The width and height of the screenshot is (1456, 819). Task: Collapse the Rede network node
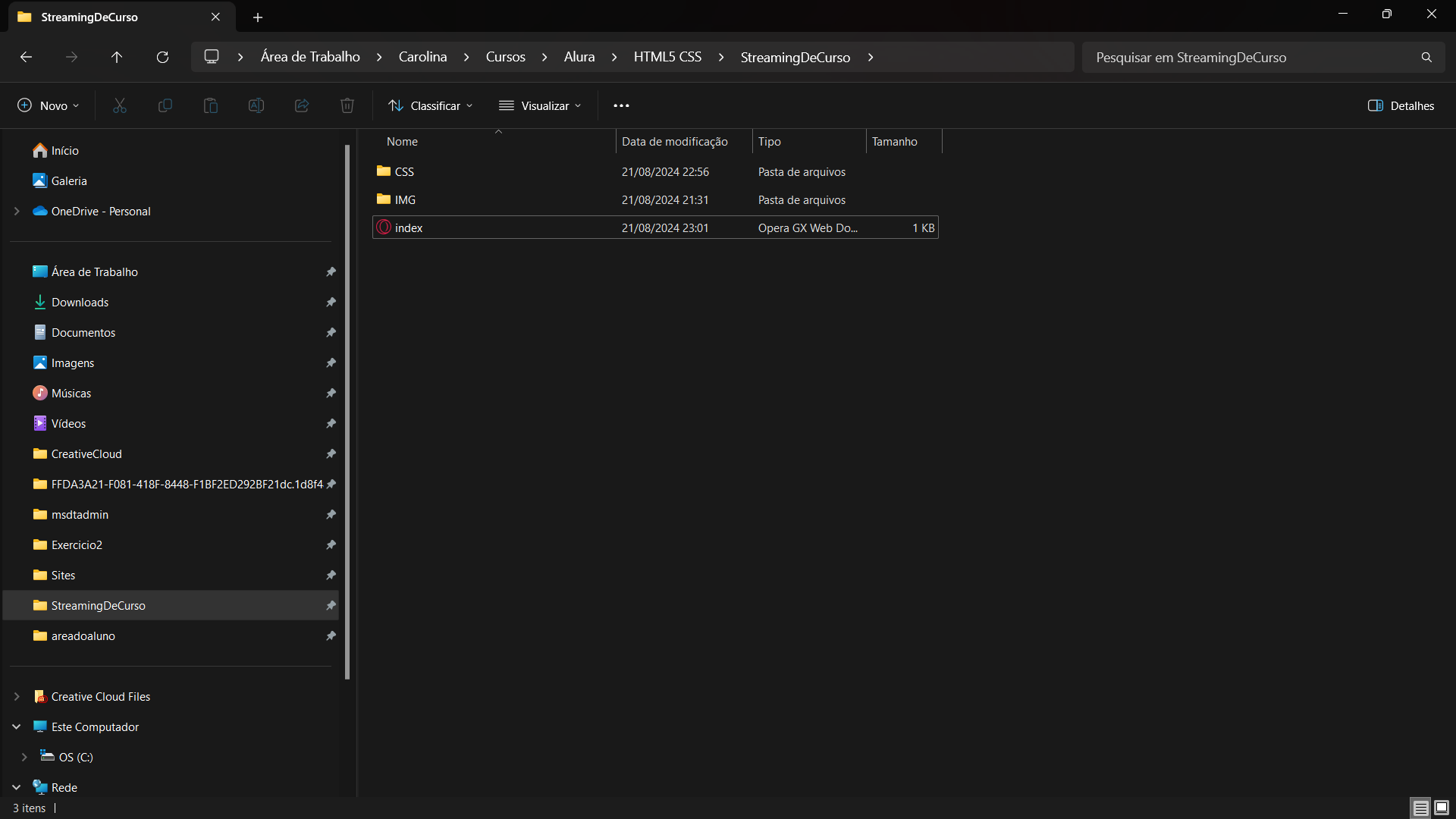pyautogui.click(x=17, y=788)
